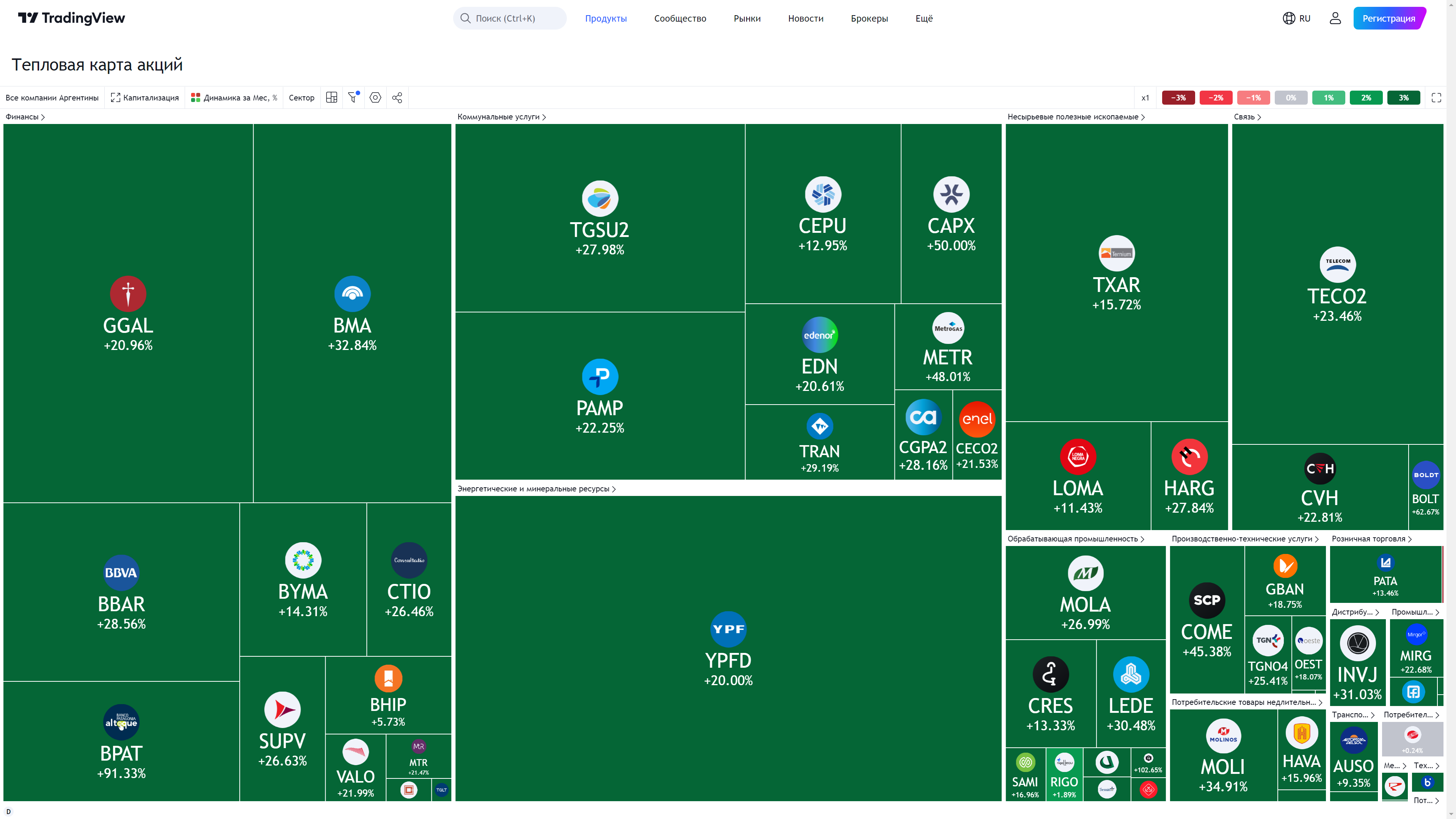The image size is (1456, 819).
Task: Open the BPAT +91.33% tile
Action: tap(121, 741)
